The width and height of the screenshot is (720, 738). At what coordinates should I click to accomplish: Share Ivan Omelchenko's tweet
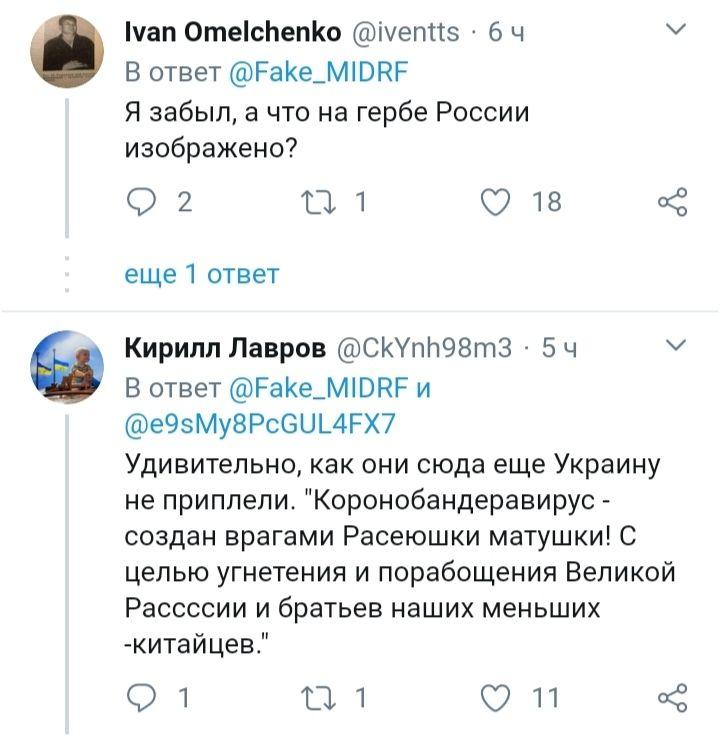[672, 202]
